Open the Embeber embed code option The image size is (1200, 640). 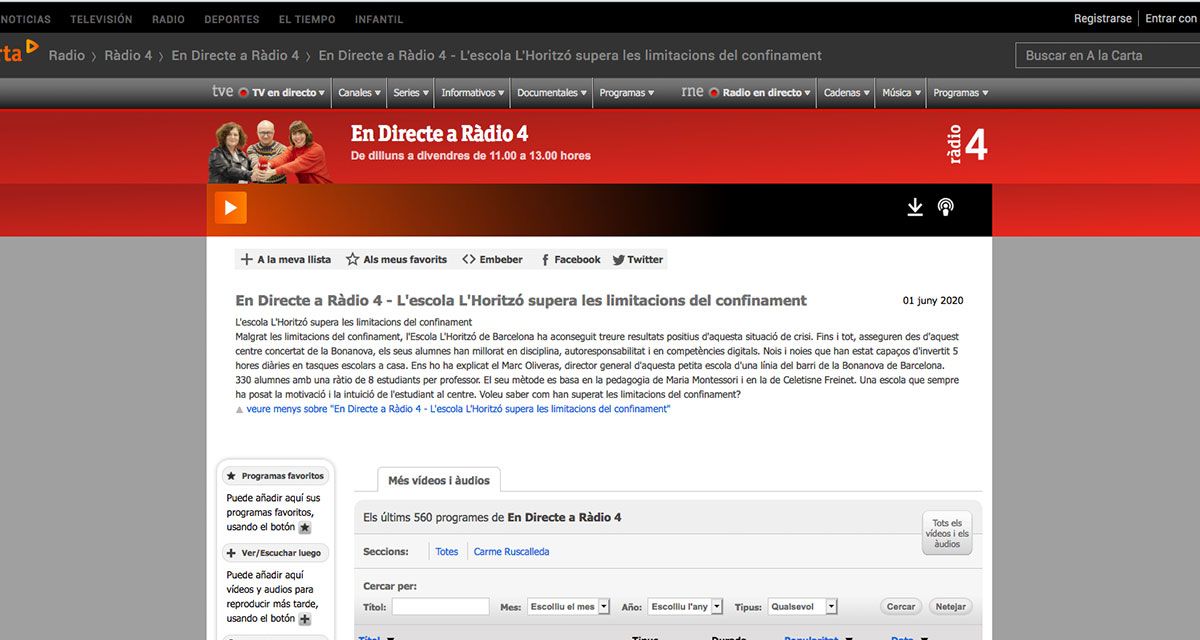tap(492, 259)
